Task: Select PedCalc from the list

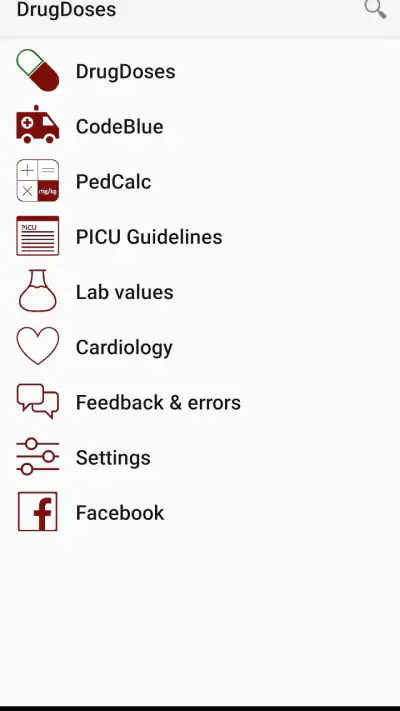Action: 113,182
